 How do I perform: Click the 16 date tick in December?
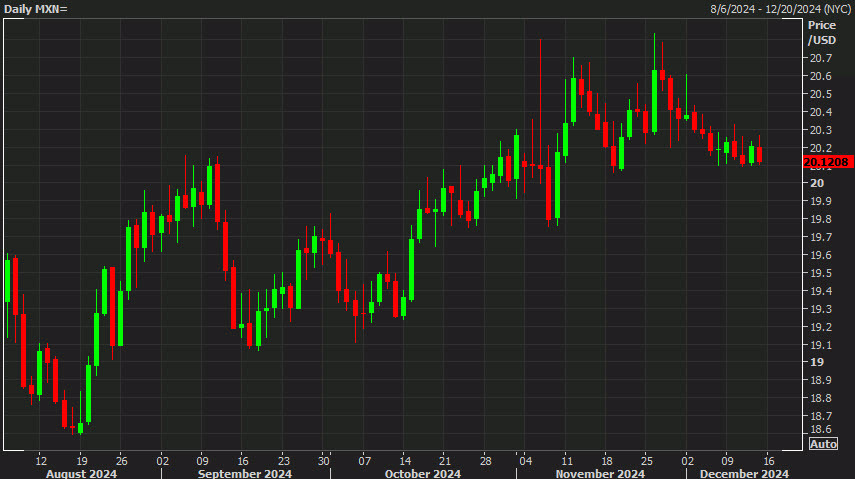point(768,461)
